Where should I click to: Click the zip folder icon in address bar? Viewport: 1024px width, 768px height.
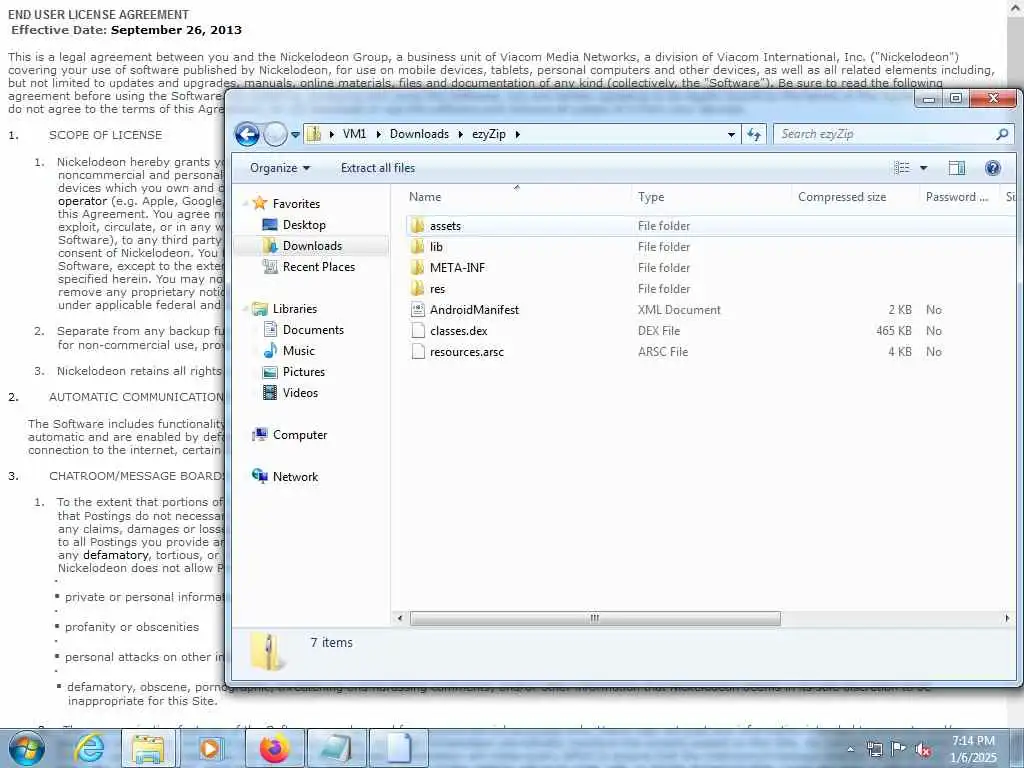coord(314,134)
